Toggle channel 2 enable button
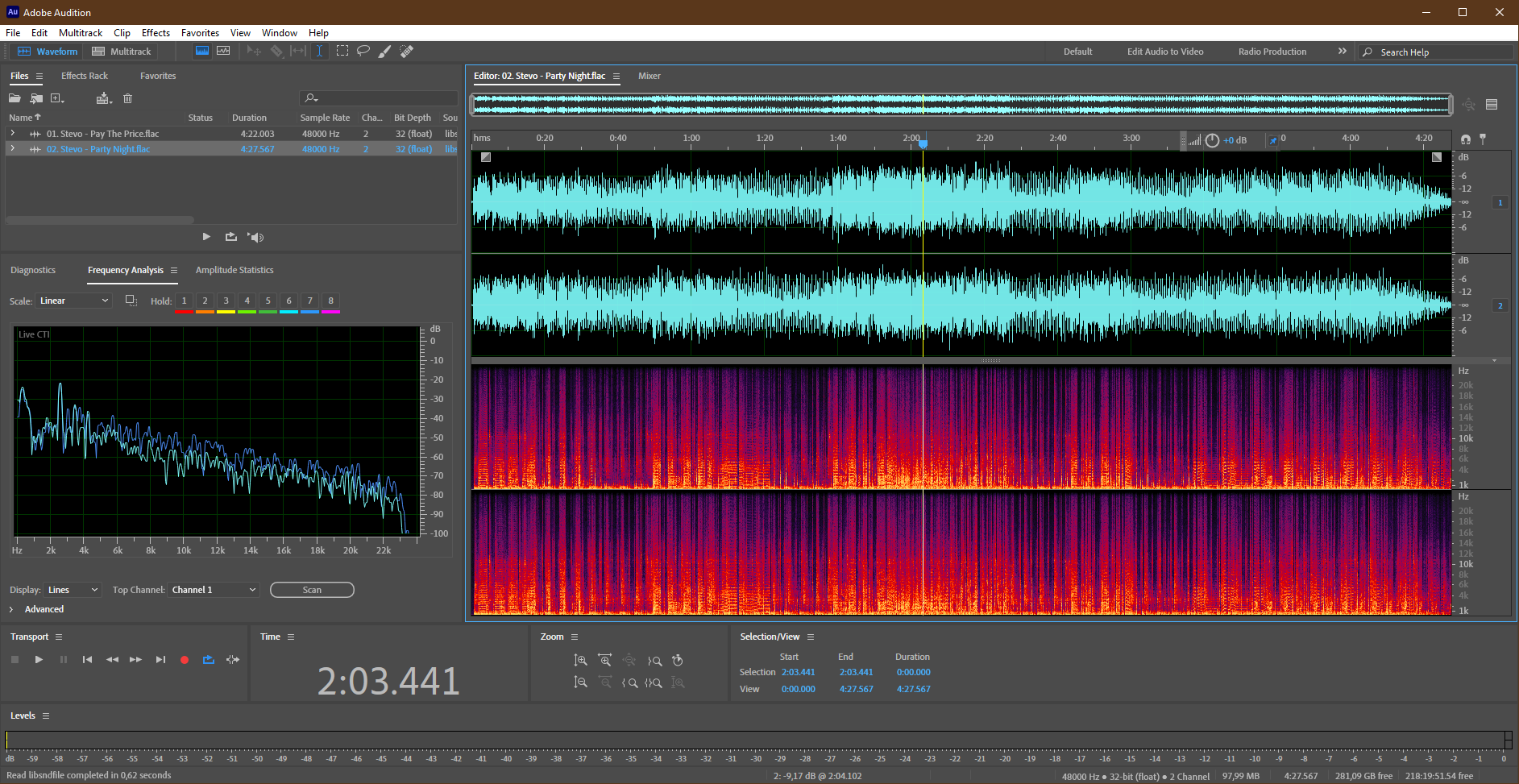 point(1500,305)
